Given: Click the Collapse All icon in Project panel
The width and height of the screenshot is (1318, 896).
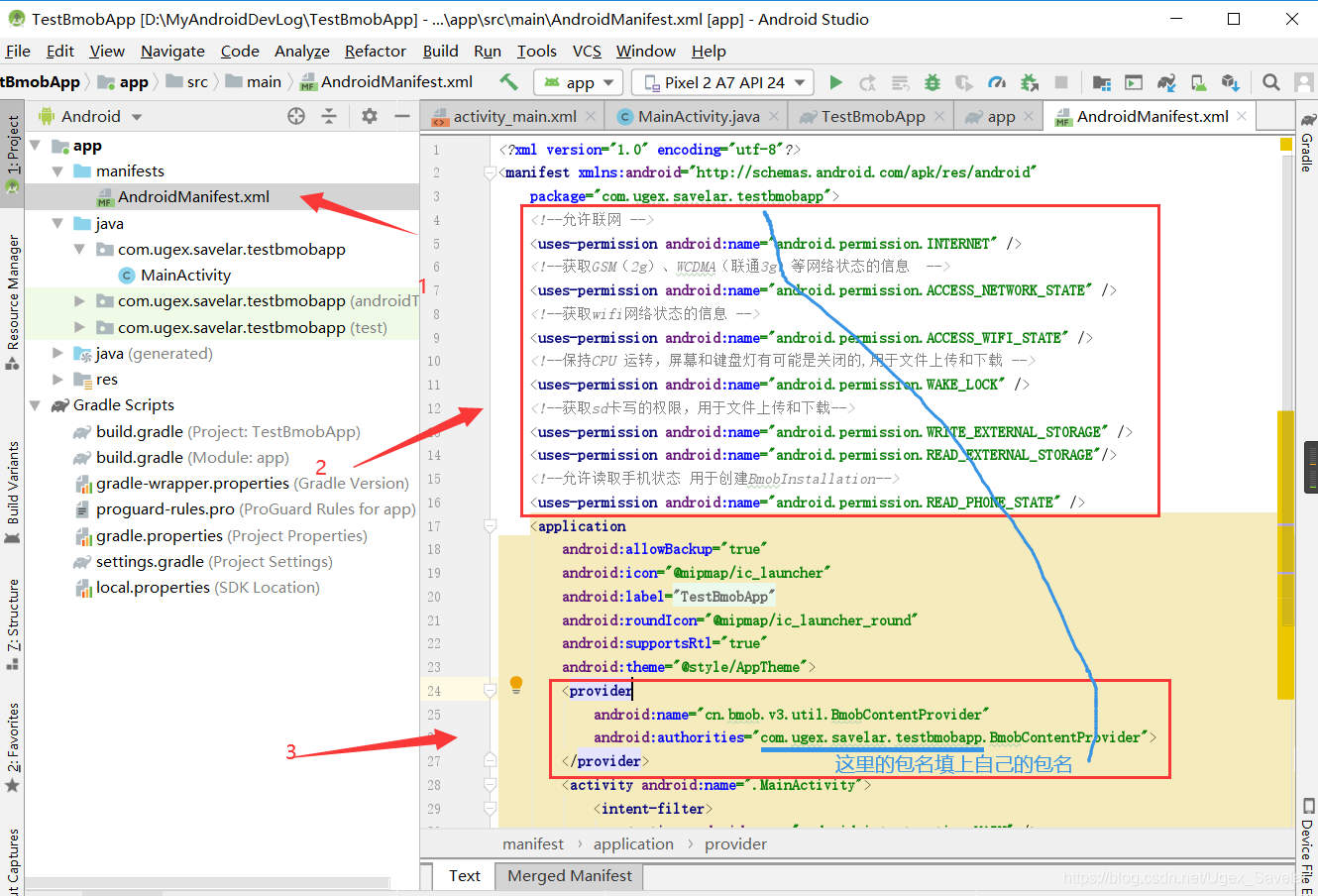Looking at the screenshot, I should (x=329, y=116).
